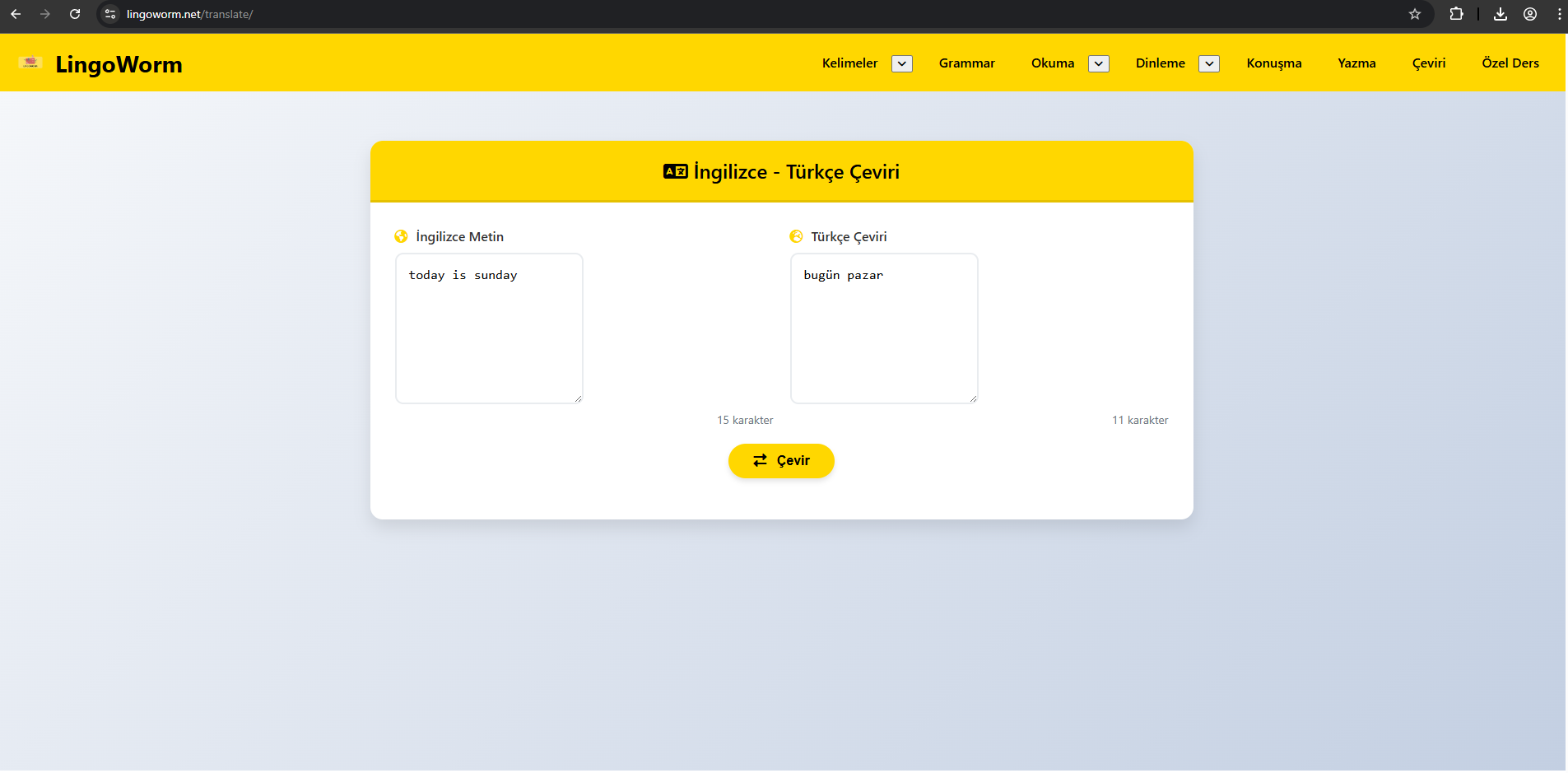Click inside the İngilizce Metin text box
Image resolution: width=1568 pixels, height=773 pixels.
489,328
